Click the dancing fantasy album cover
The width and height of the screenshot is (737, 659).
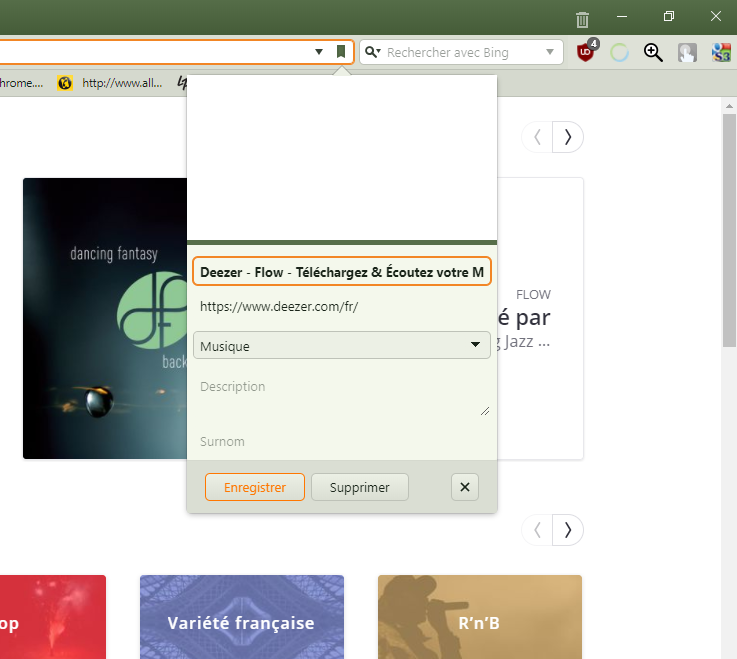click(105, 318)
